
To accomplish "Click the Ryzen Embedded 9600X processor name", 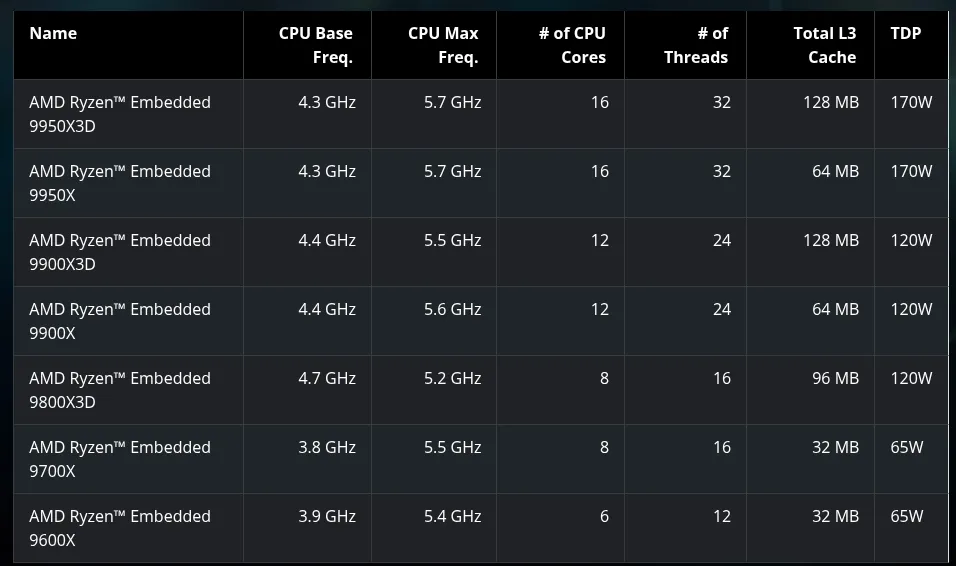I will 120,528.
